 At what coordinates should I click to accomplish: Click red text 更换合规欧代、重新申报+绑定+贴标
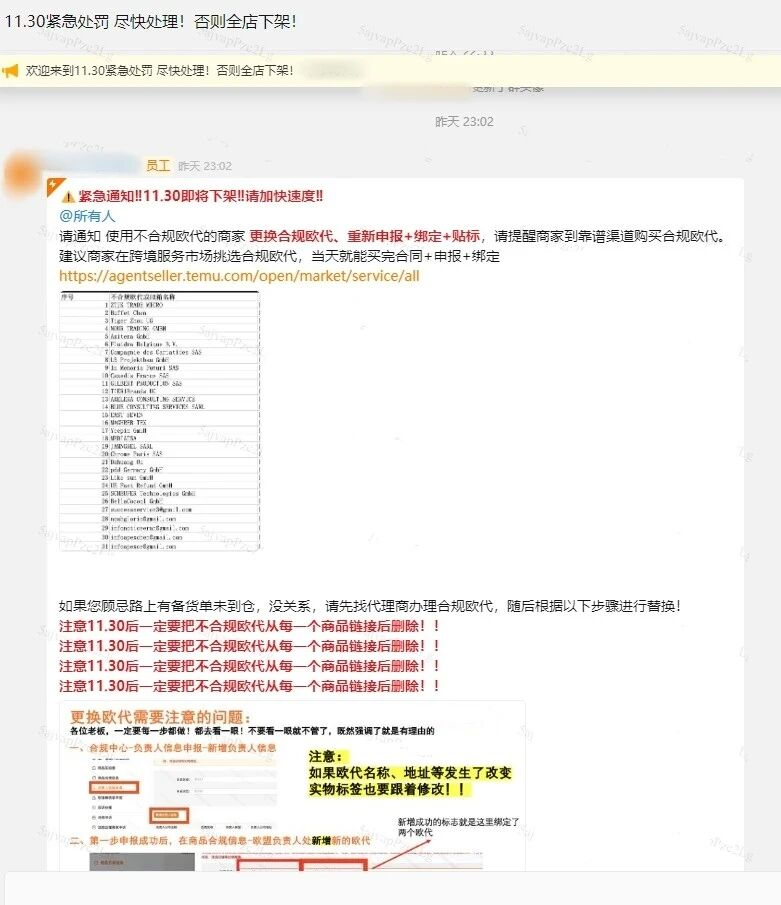click(364, 236)
